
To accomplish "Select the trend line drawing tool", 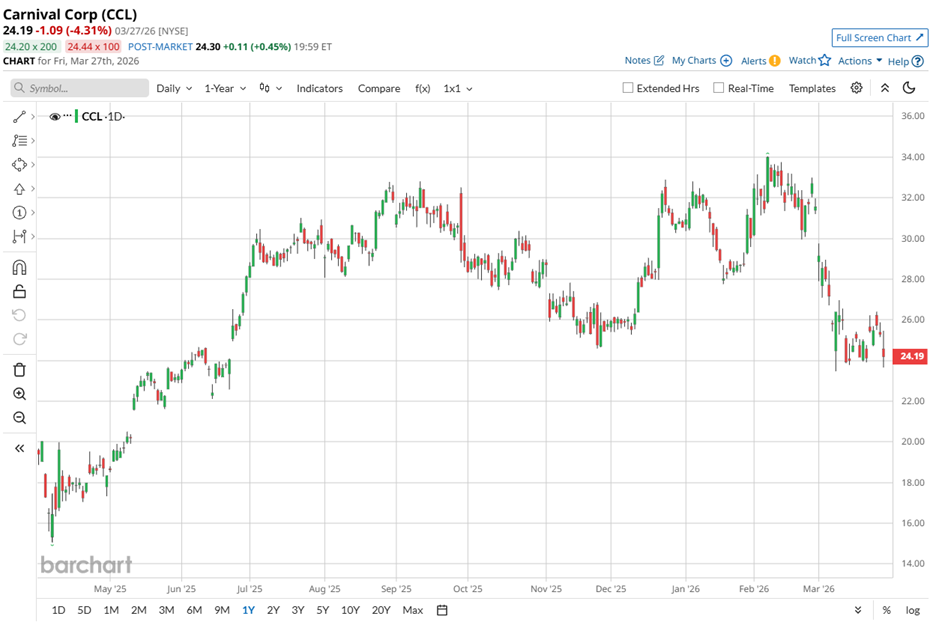I will click(x=19, y=117).
